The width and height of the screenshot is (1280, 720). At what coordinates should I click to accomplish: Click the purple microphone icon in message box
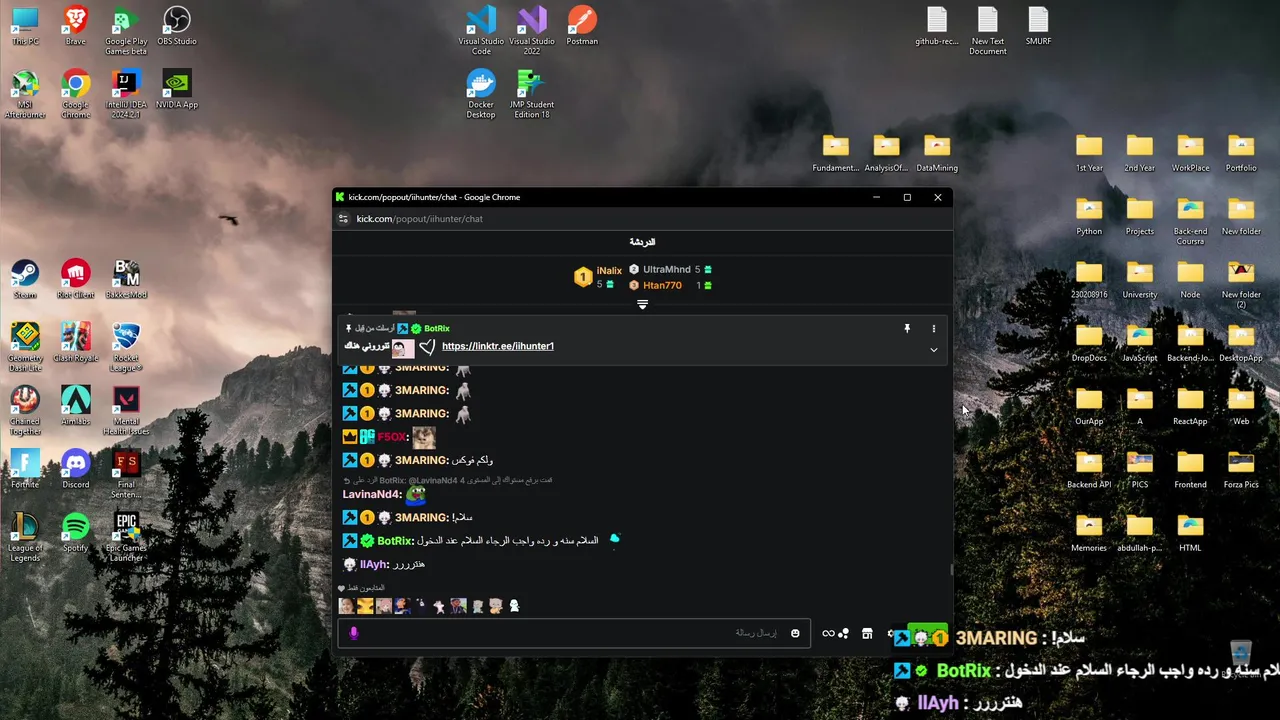pos(353,633)
